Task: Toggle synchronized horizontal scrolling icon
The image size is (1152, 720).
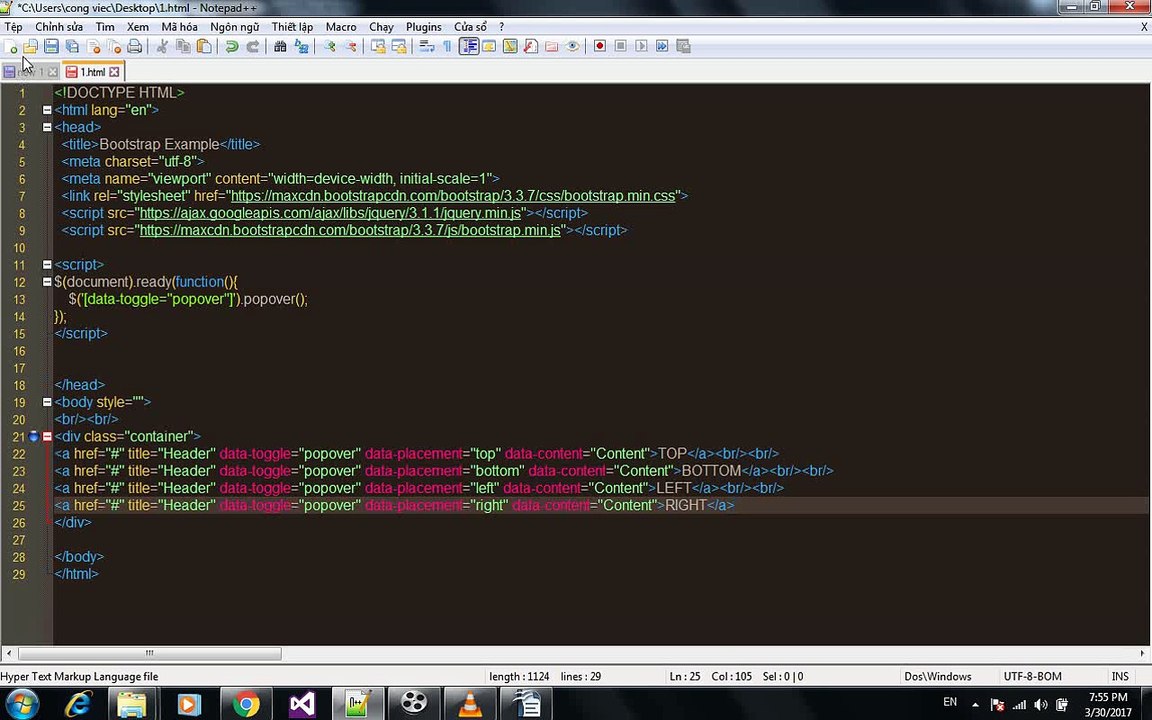Action: coord(399,46)
